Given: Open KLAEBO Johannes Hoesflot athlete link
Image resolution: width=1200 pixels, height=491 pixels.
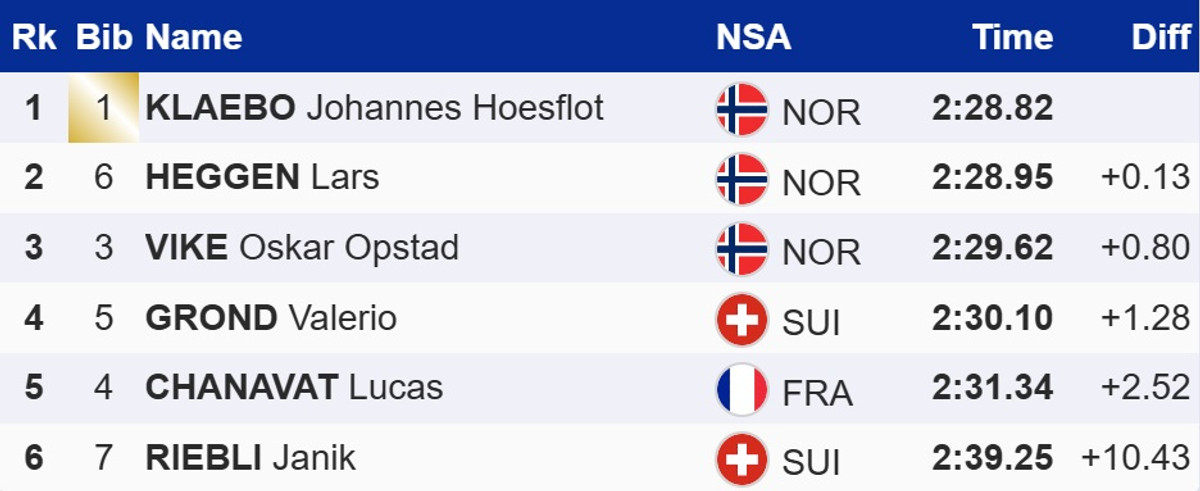Looking at the screenshot, I should pos(375,107).
